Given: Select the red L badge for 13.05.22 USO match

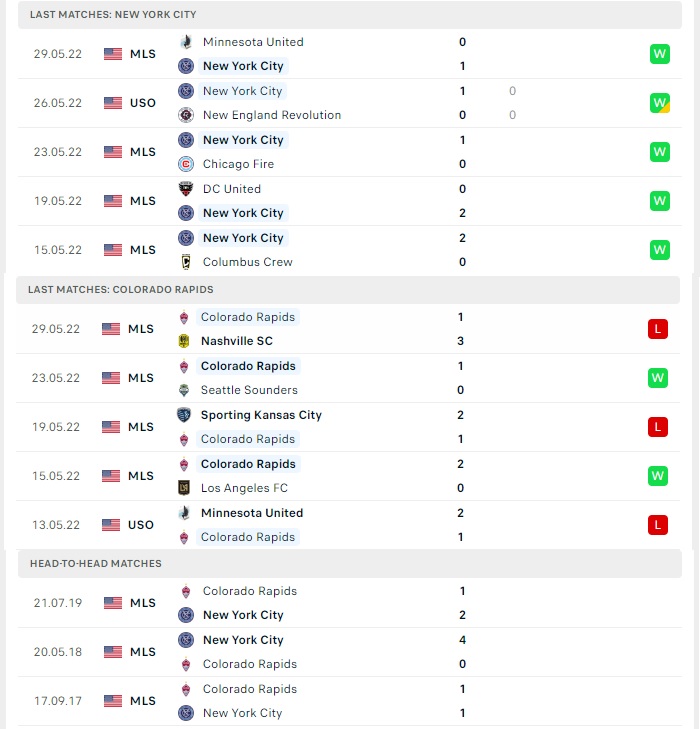Looking at the screenshot, I should tap(658, 525).
